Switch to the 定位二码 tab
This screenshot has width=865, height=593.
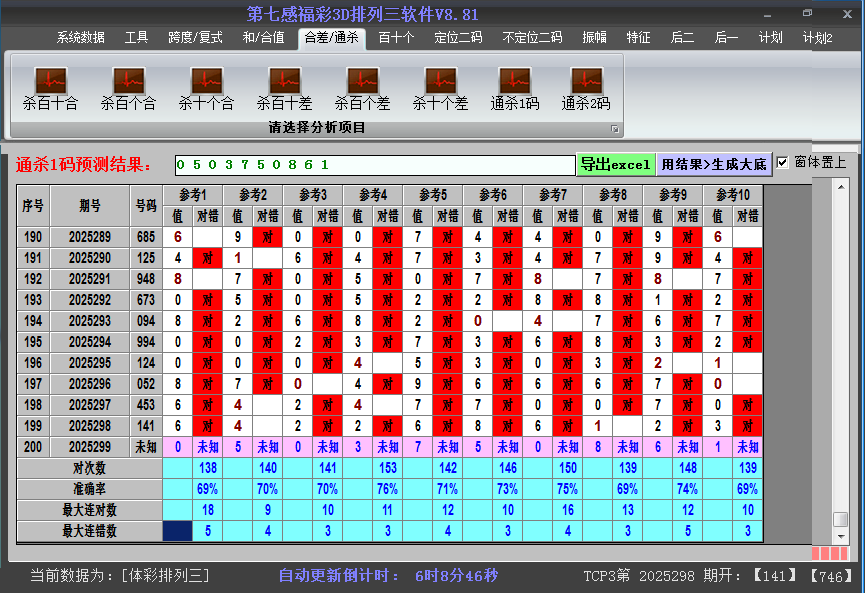(459, 37)
